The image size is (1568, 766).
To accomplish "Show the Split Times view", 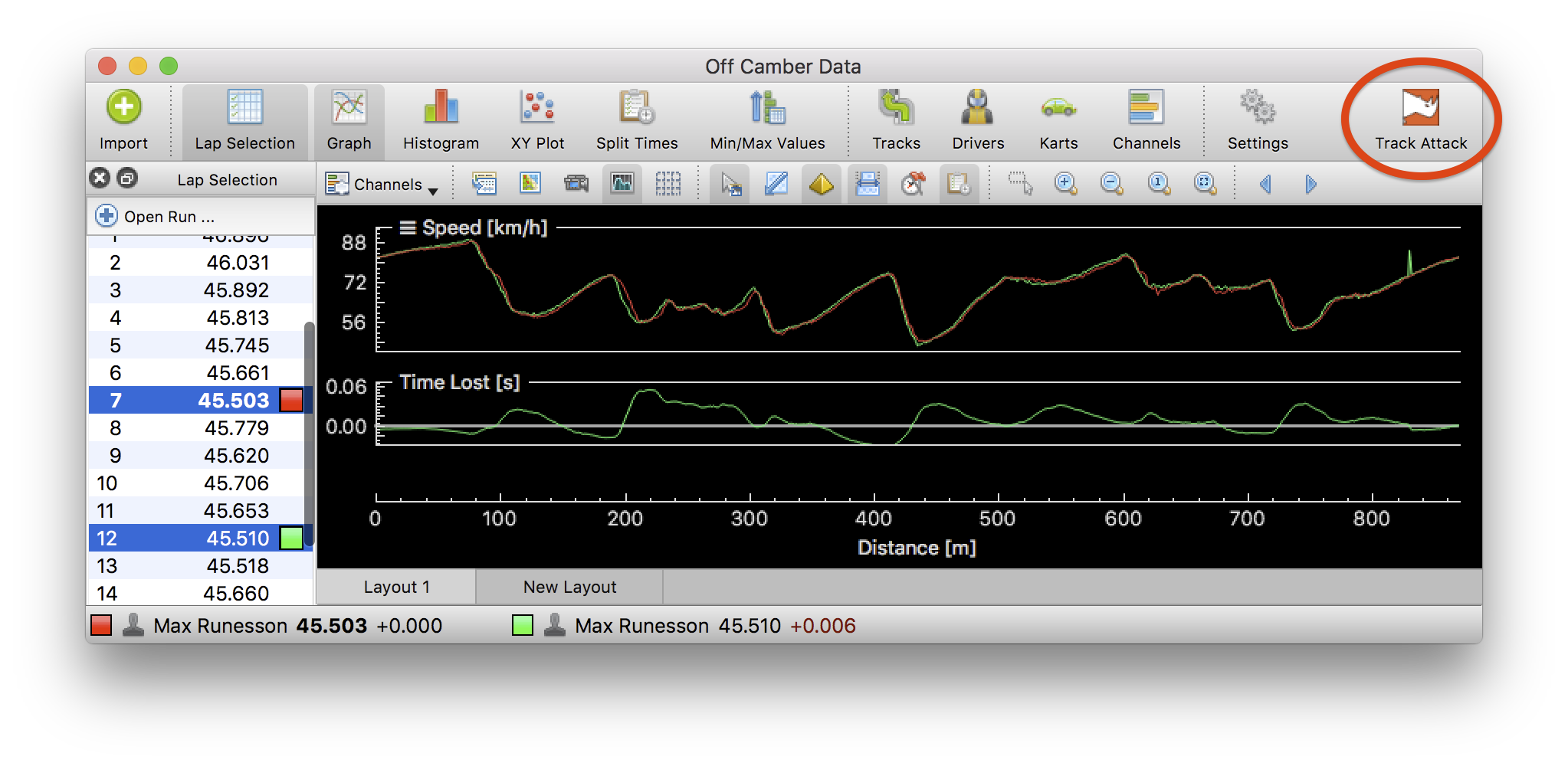I will coord(637,120).
